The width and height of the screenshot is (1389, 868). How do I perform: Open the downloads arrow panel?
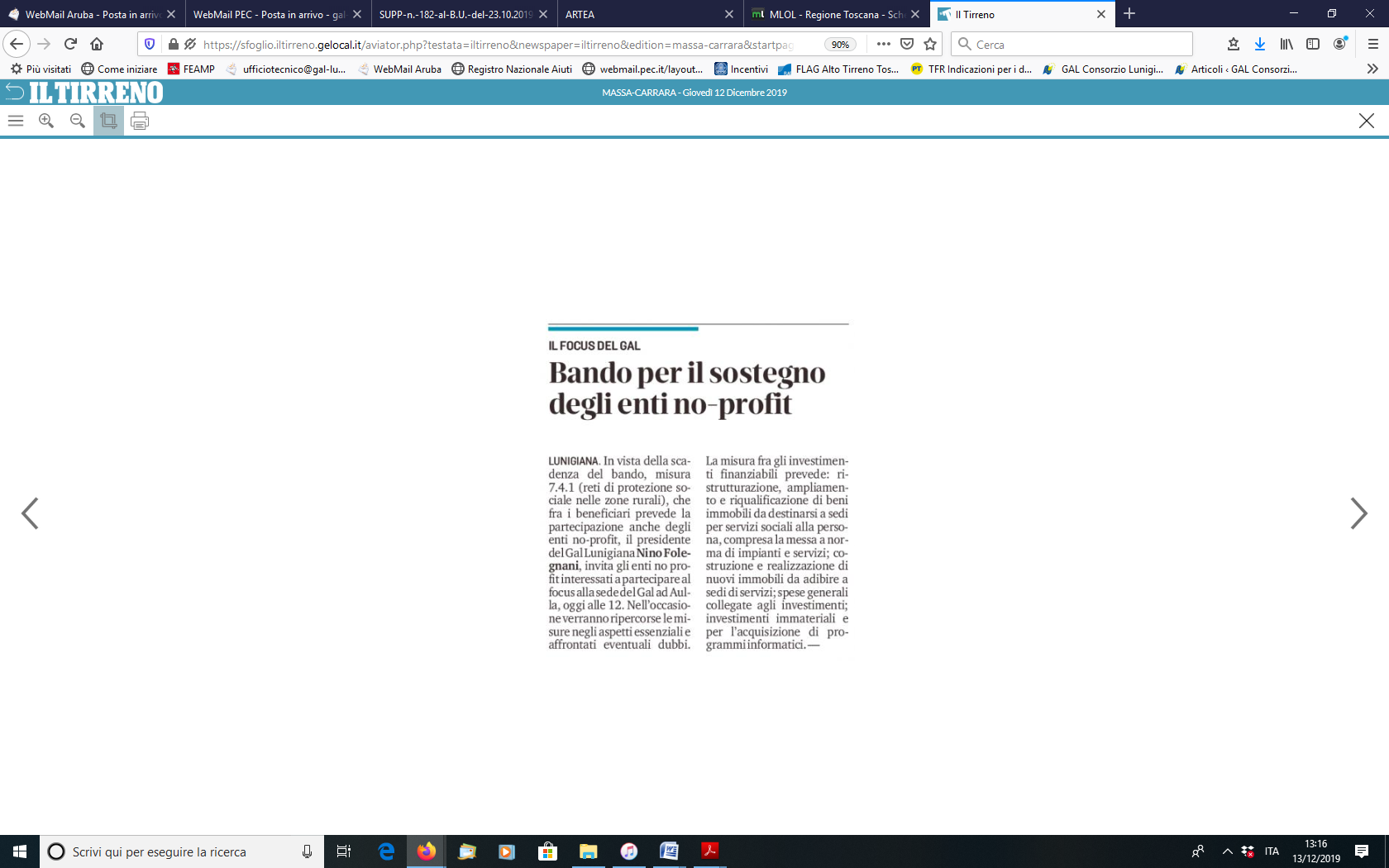pyautogui.click(x=1260, y=44)
